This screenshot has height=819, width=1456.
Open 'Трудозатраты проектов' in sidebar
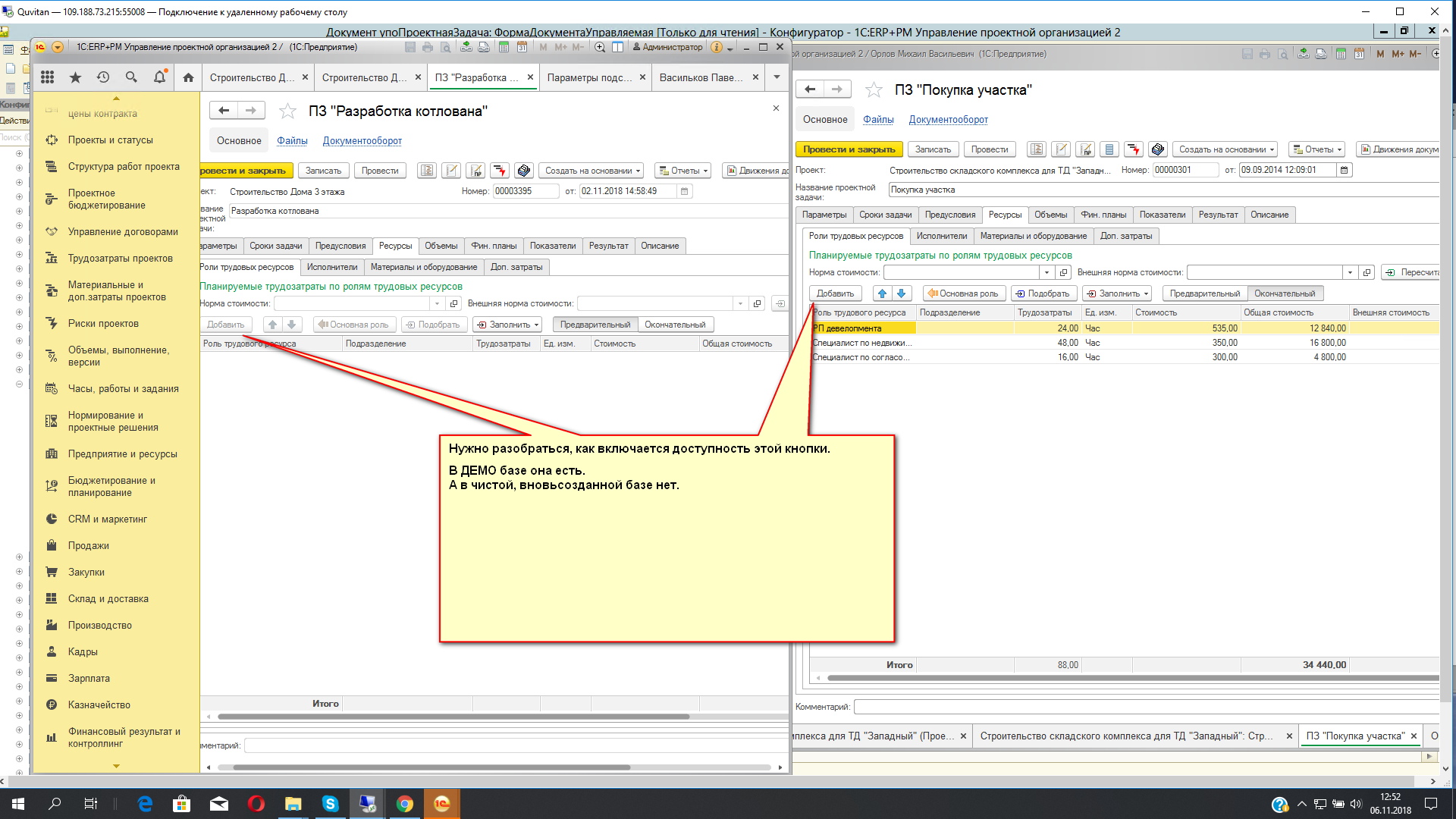point(120,259)
